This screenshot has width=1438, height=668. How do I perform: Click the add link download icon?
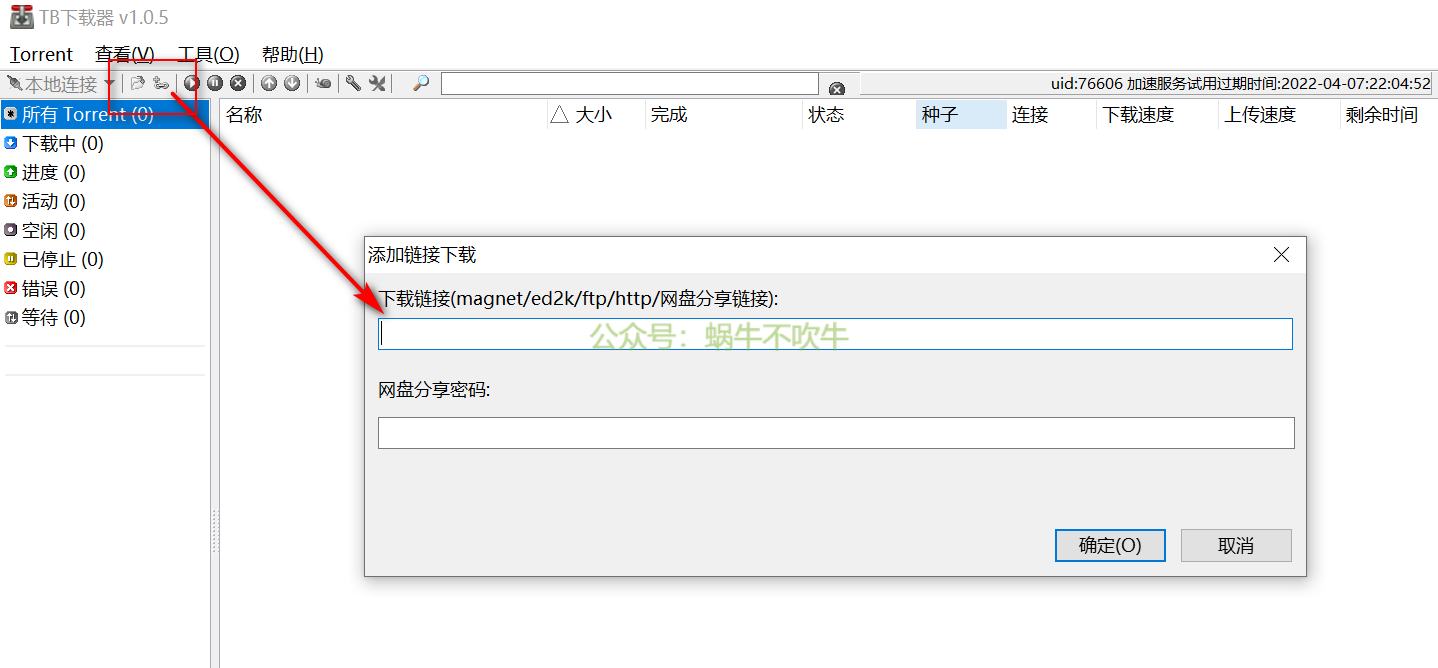tap(162, 83)
